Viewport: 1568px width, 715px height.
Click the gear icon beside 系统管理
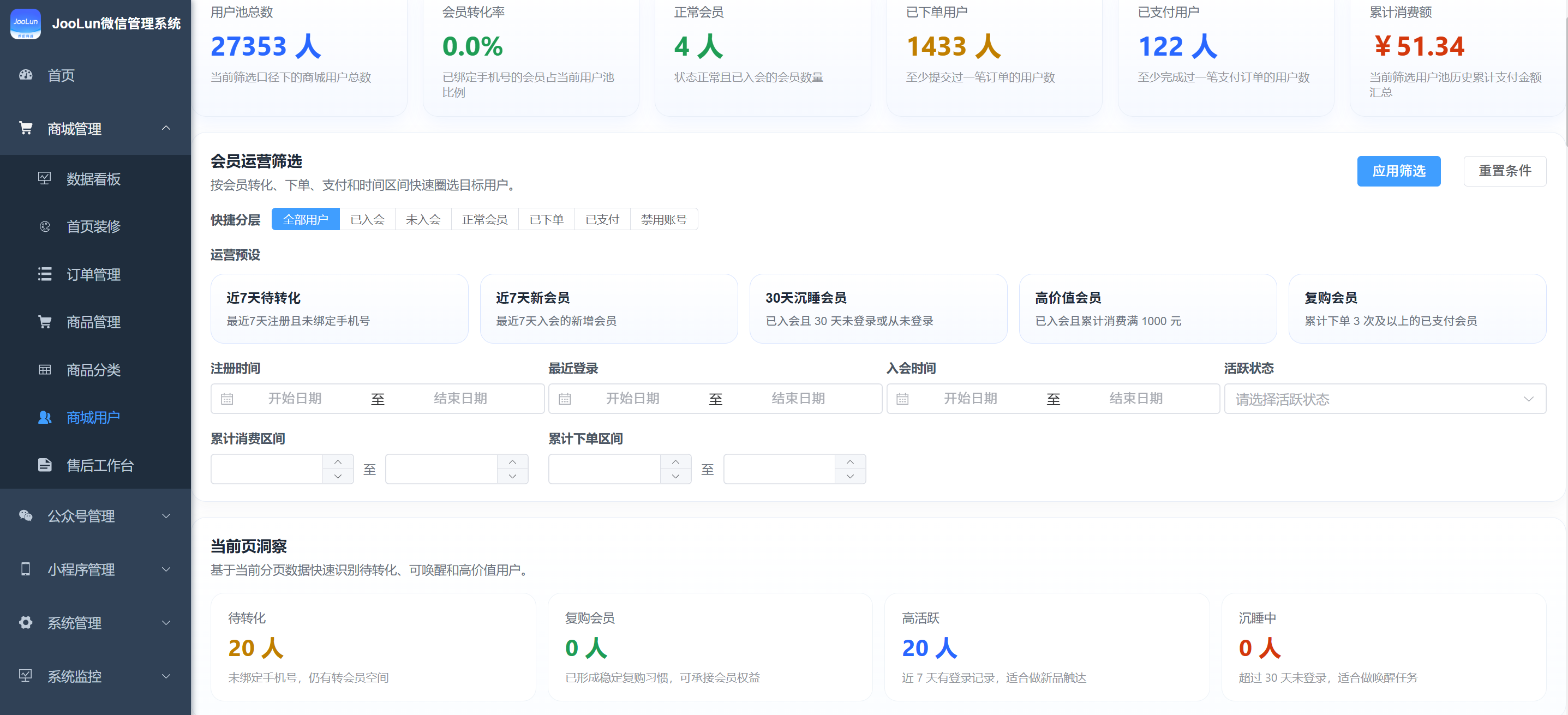26,622
